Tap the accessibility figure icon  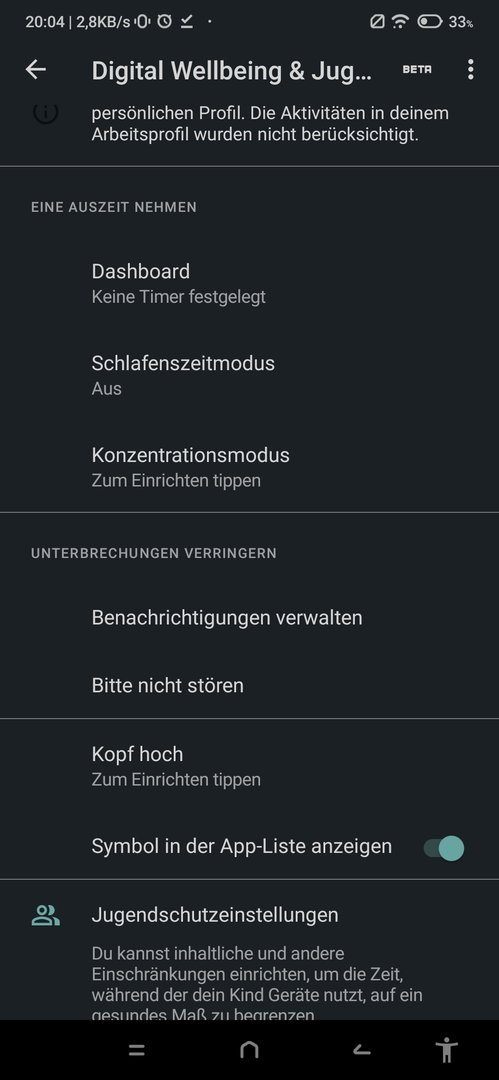point(447,1050)
